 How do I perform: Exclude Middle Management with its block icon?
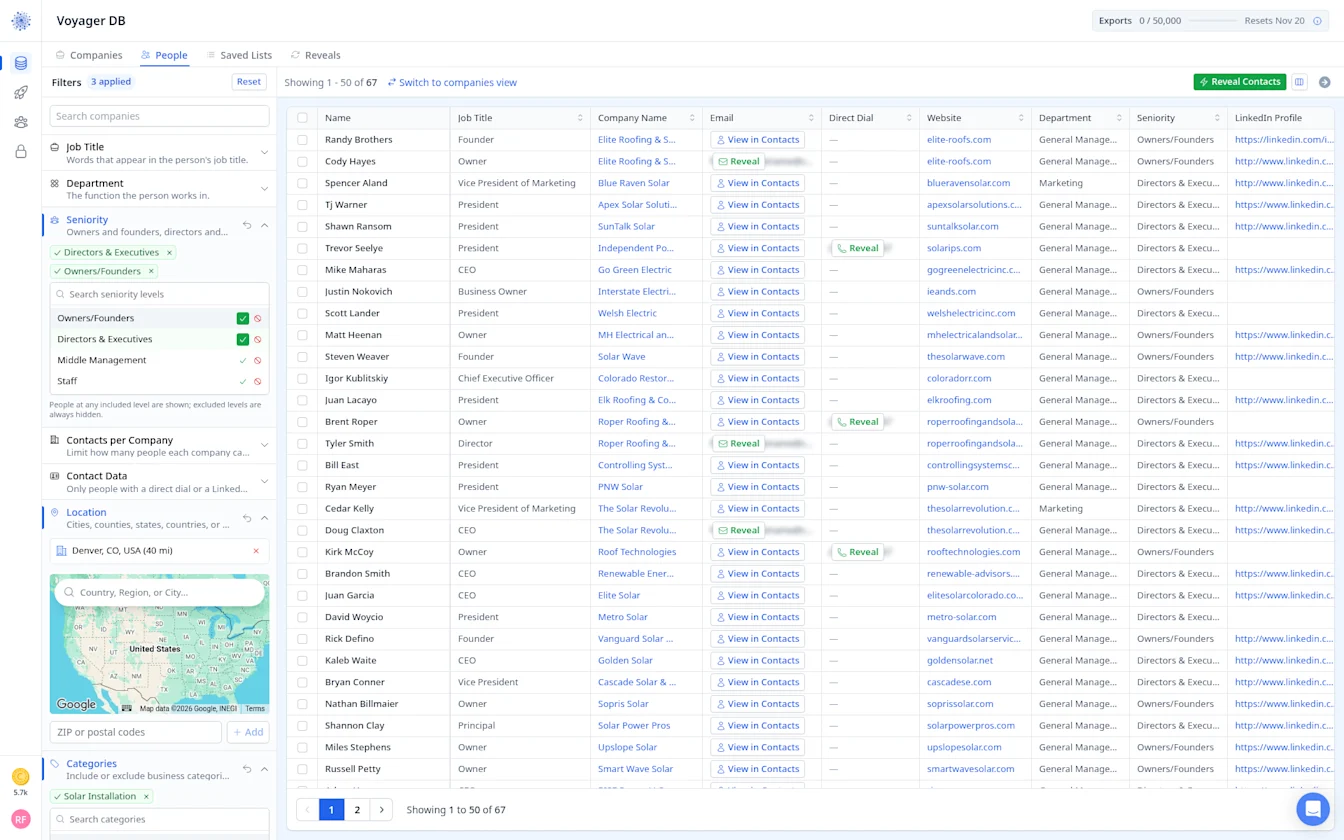tap(257, 360)
